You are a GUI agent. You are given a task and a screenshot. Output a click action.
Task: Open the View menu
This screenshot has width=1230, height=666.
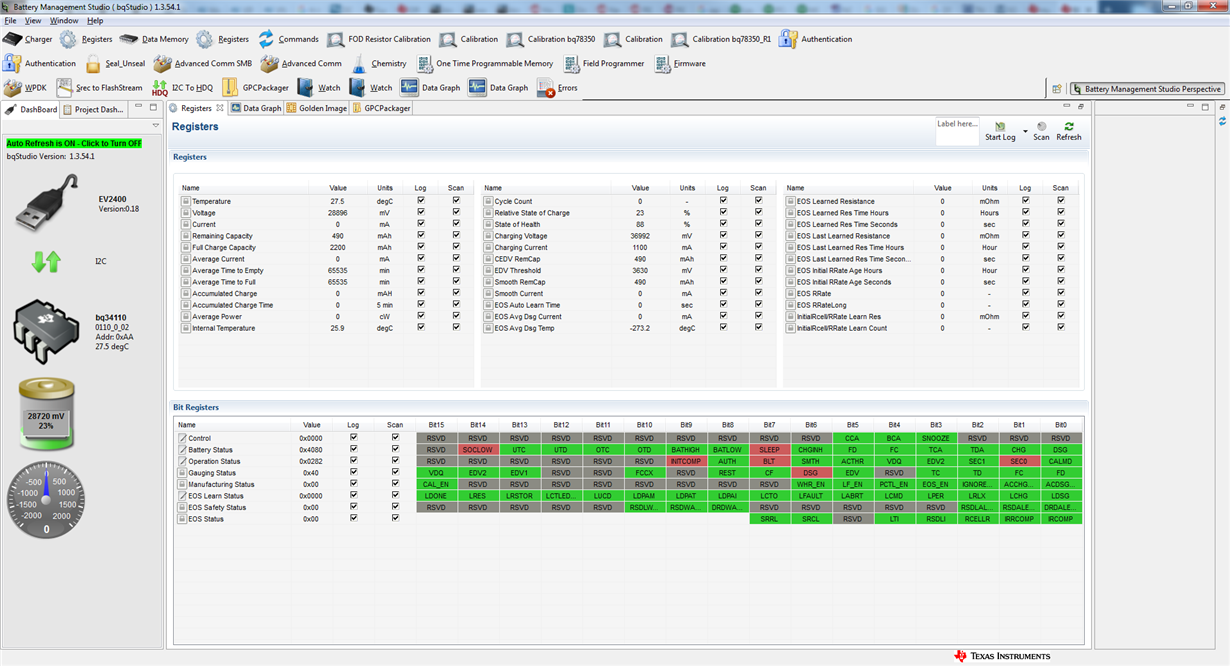[x=33, y=20]
